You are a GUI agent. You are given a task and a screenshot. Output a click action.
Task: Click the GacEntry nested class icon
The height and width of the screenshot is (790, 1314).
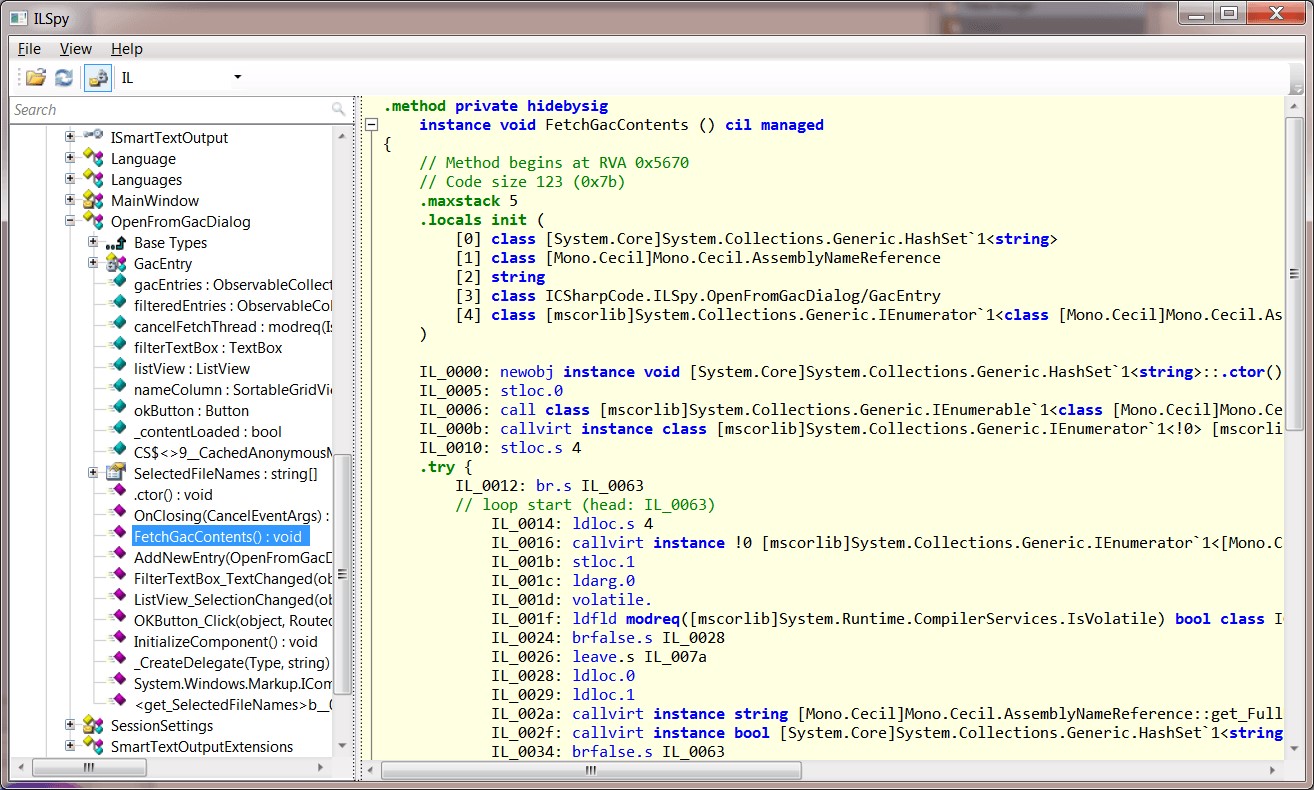click(117, 264)
